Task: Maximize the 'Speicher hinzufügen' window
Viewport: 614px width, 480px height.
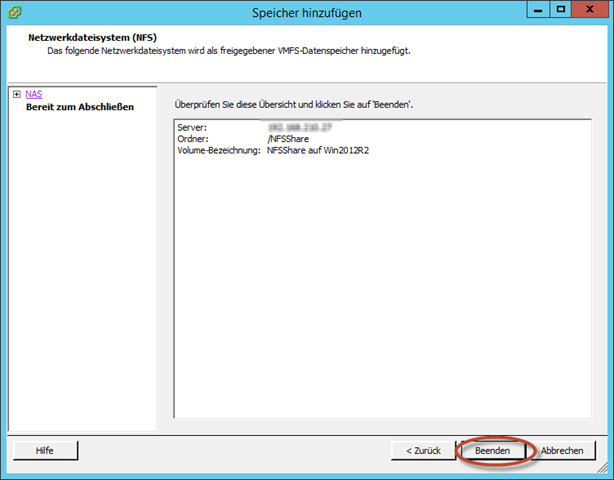Action: (x=561, y=9)
